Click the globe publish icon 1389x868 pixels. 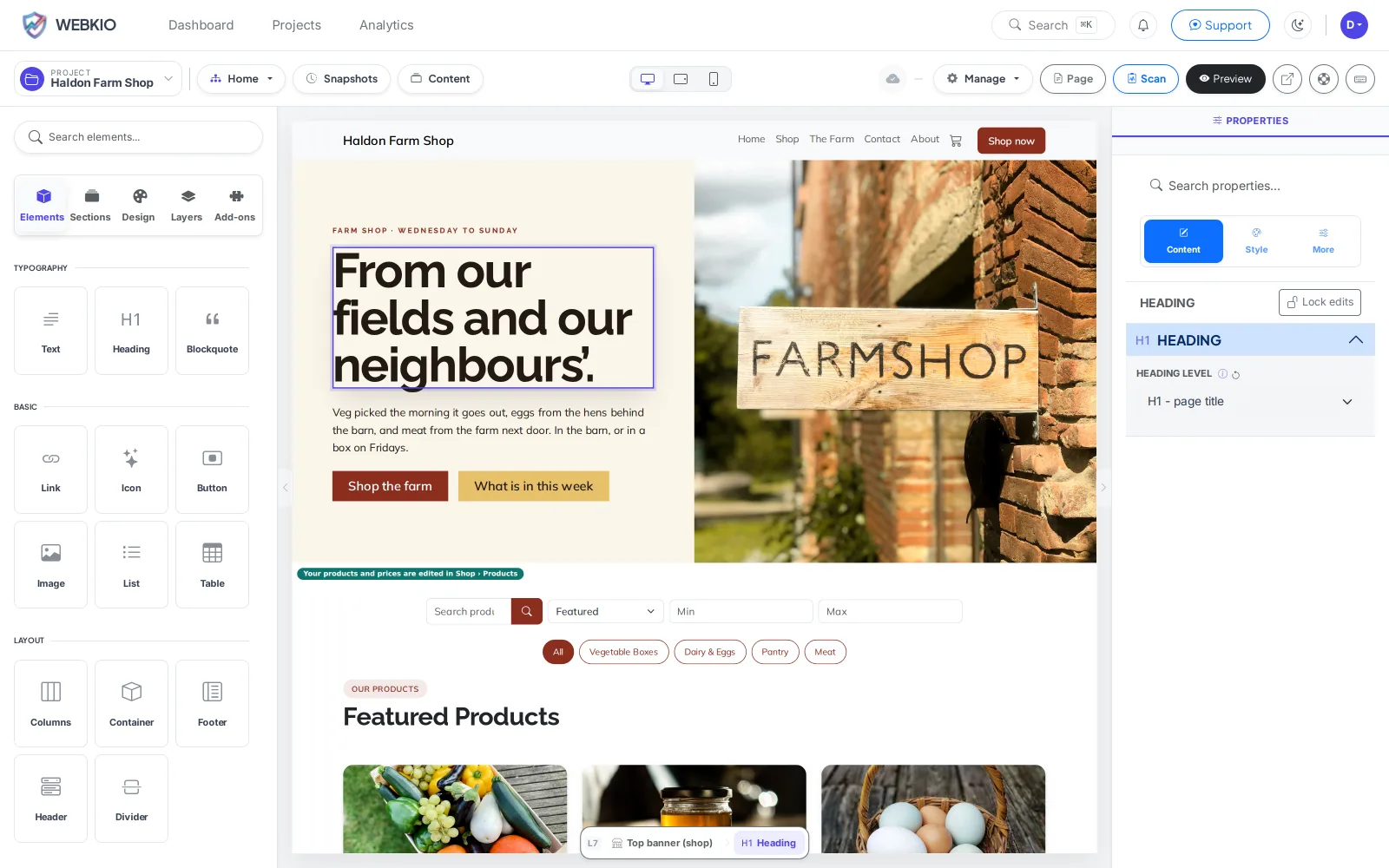pyautogui.click(x=1324, y=79)
